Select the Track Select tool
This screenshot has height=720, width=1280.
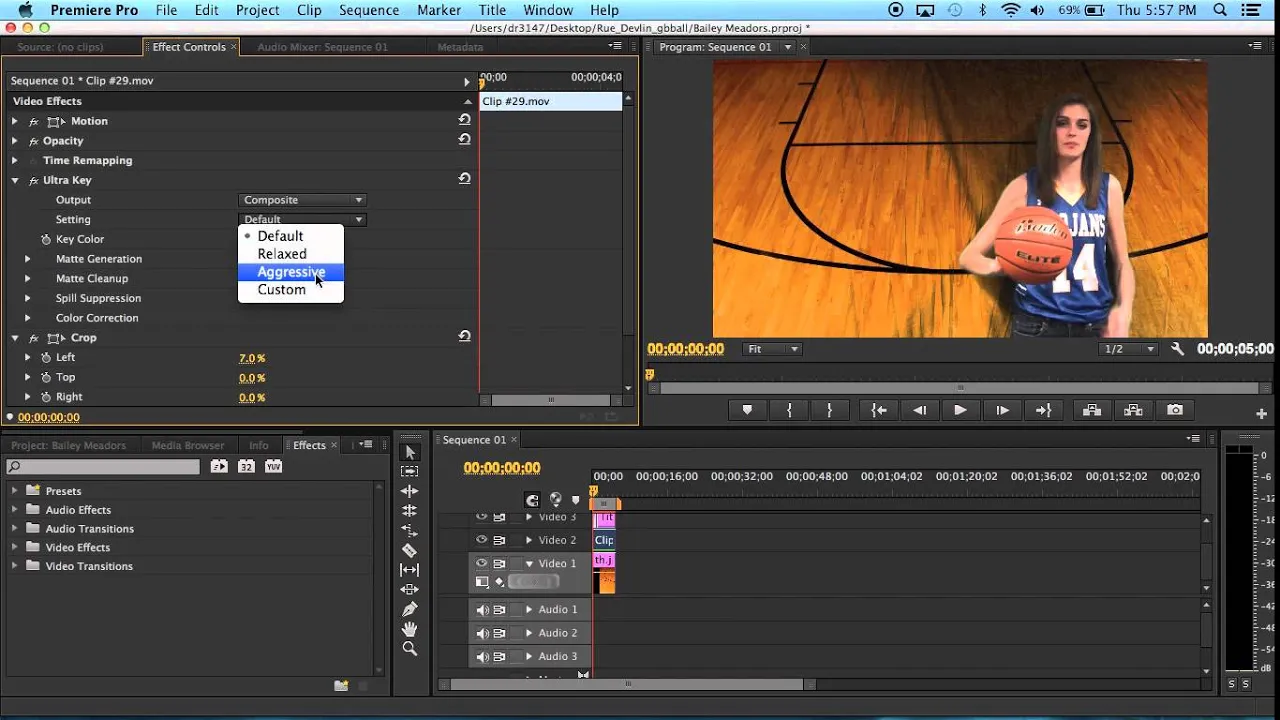pos(410,471)
